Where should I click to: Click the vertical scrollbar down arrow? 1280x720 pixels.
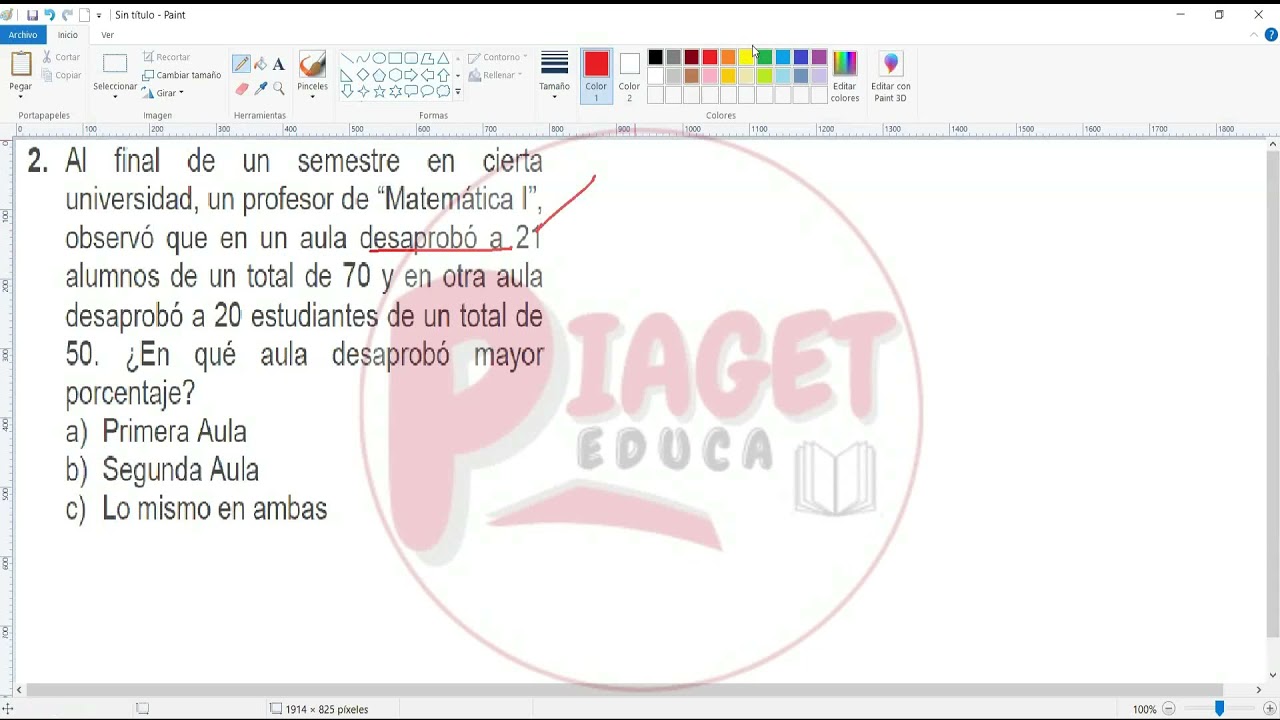pyautogui.click(x=1272, y=675)
